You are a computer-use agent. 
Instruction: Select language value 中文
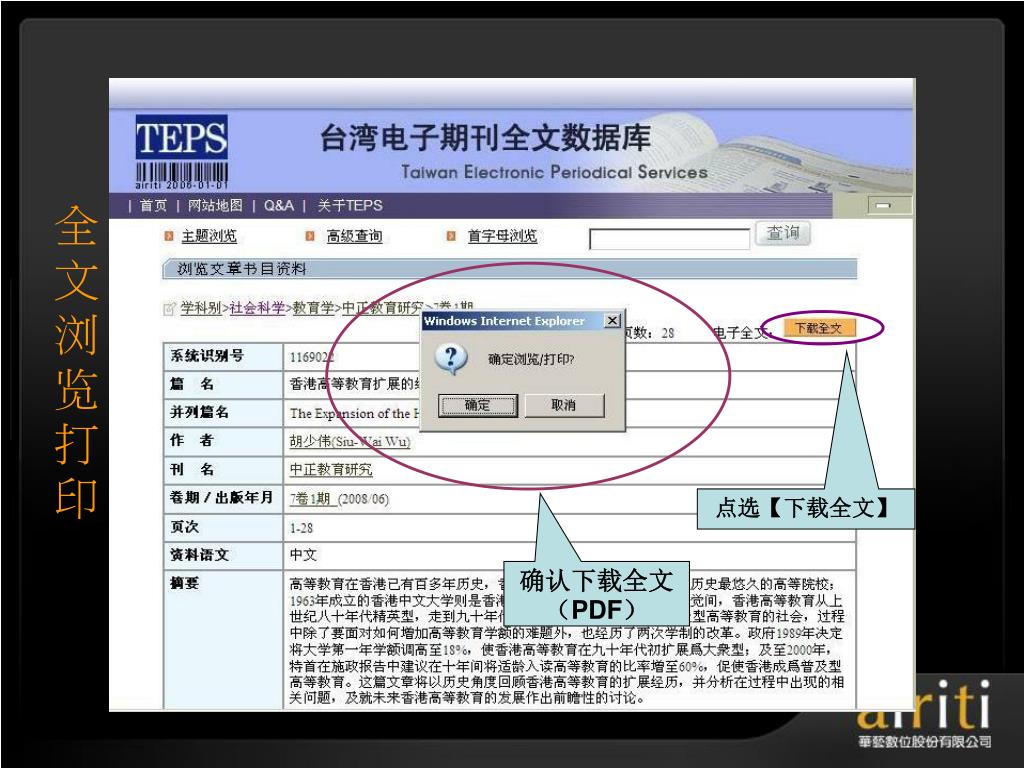coord(304,555)
